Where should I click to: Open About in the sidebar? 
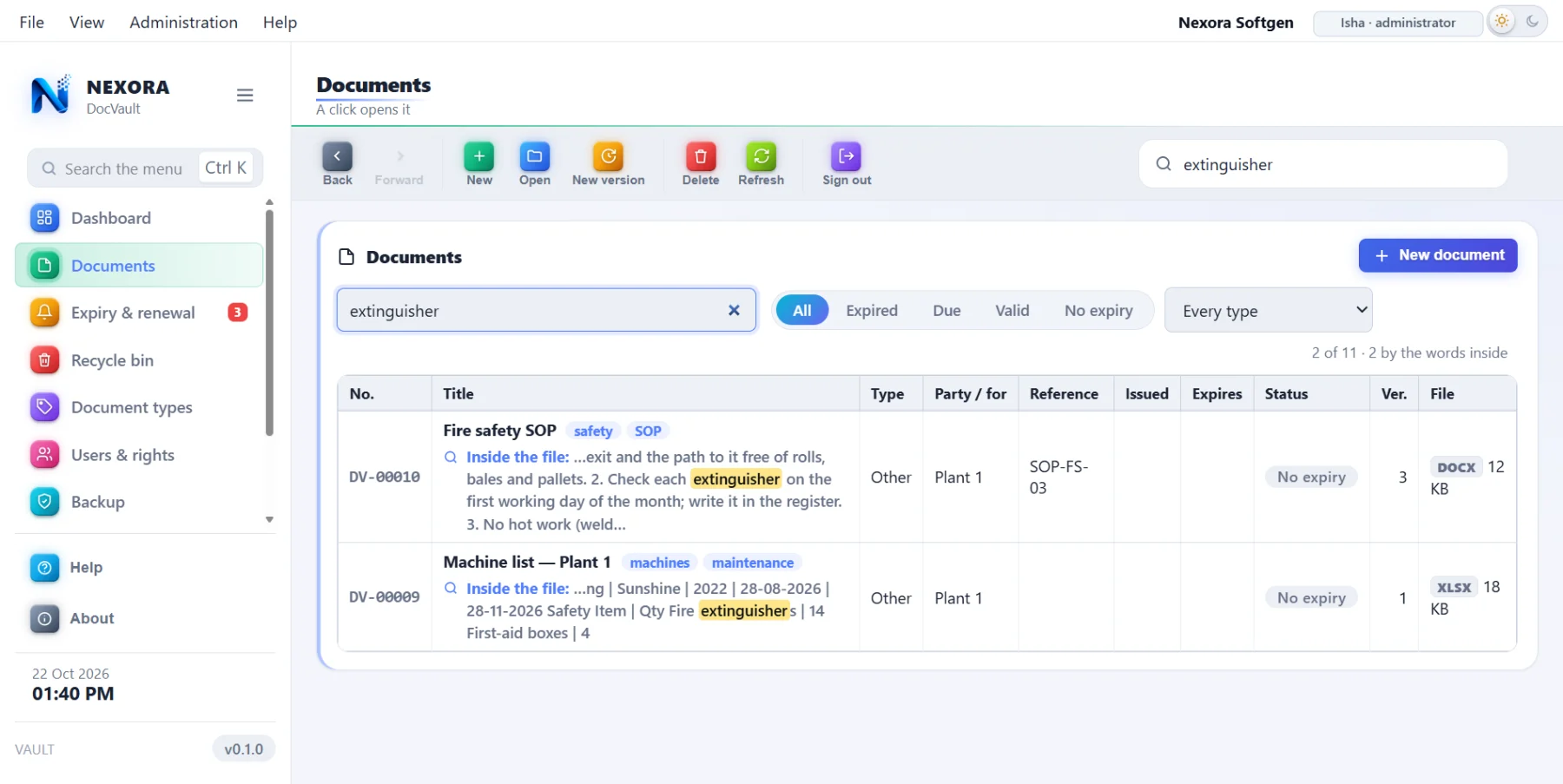point(139,618)
